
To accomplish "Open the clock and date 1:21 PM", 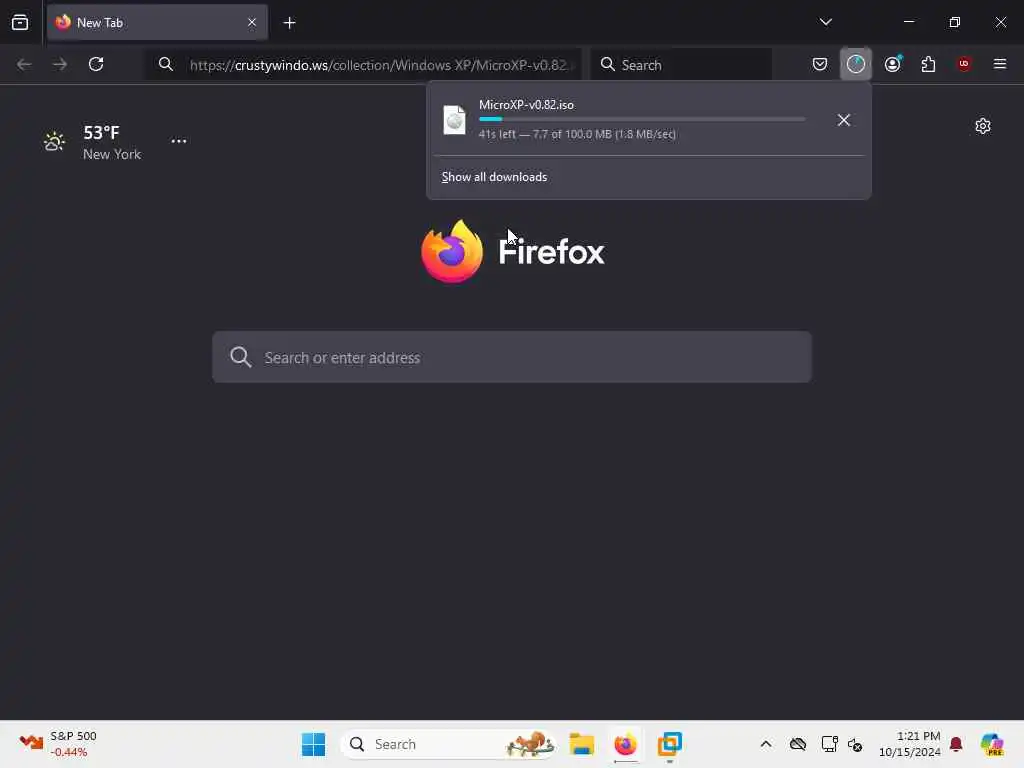I will pyautogui.click(x=909, y=744).
